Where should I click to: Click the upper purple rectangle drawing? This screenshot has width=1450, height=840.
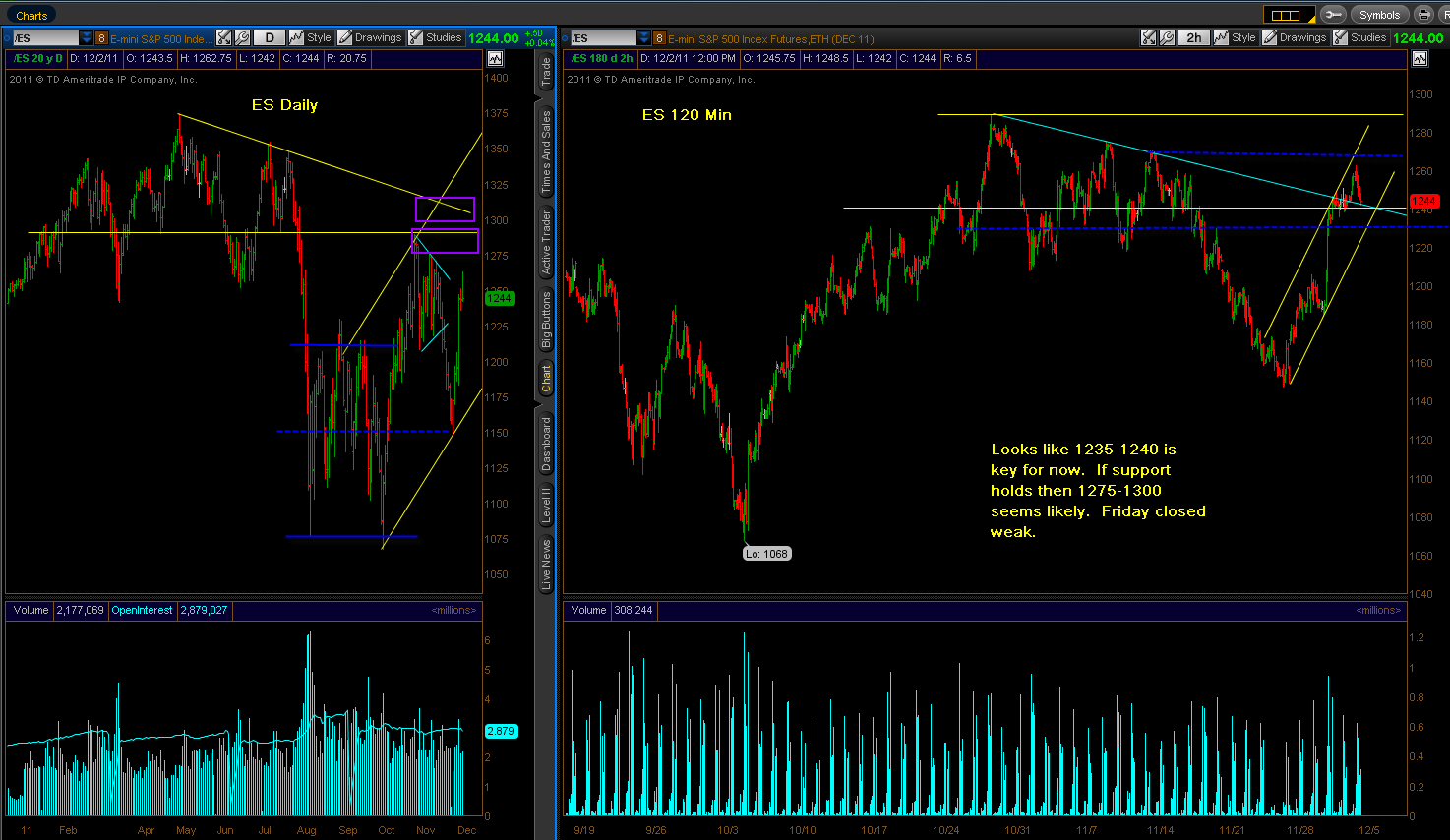(445, 210)
